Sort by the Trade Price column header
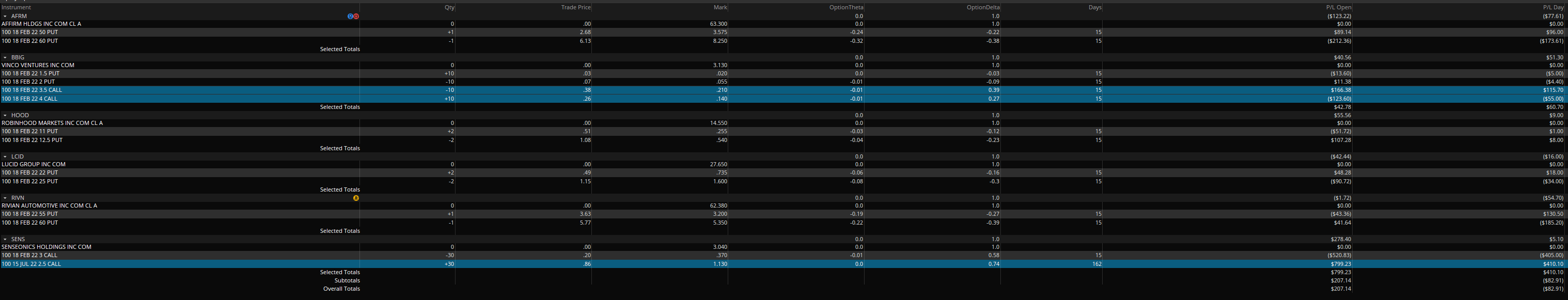 [576, 7]
